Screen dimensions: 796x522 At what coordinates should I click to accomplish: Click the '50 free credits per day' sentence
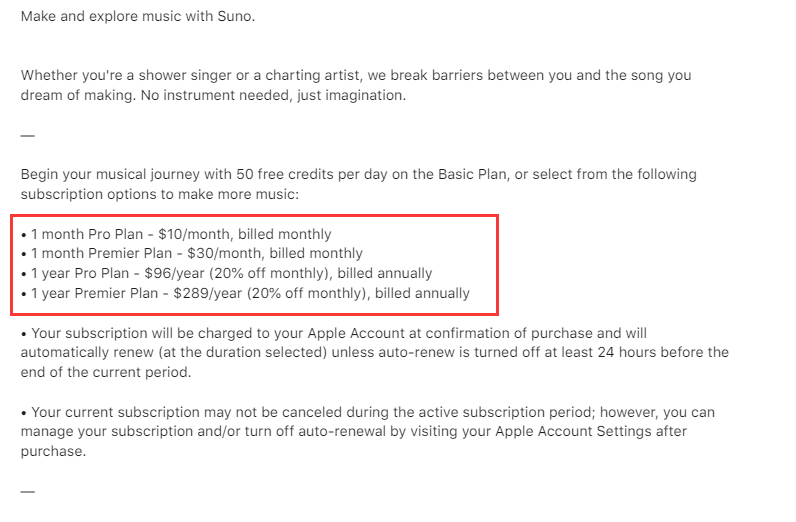click(x=358, y=174)
